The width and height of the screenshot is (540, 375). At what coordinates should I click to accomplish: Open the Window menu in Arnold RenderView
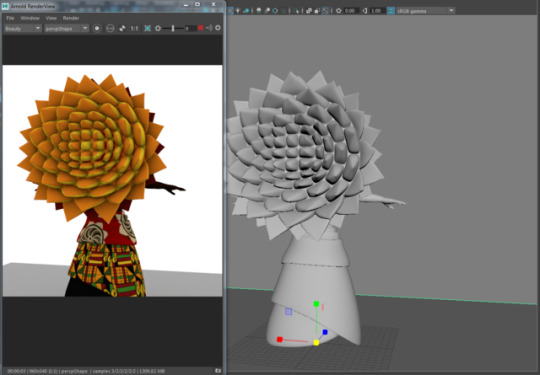click(x=30, y=18)
